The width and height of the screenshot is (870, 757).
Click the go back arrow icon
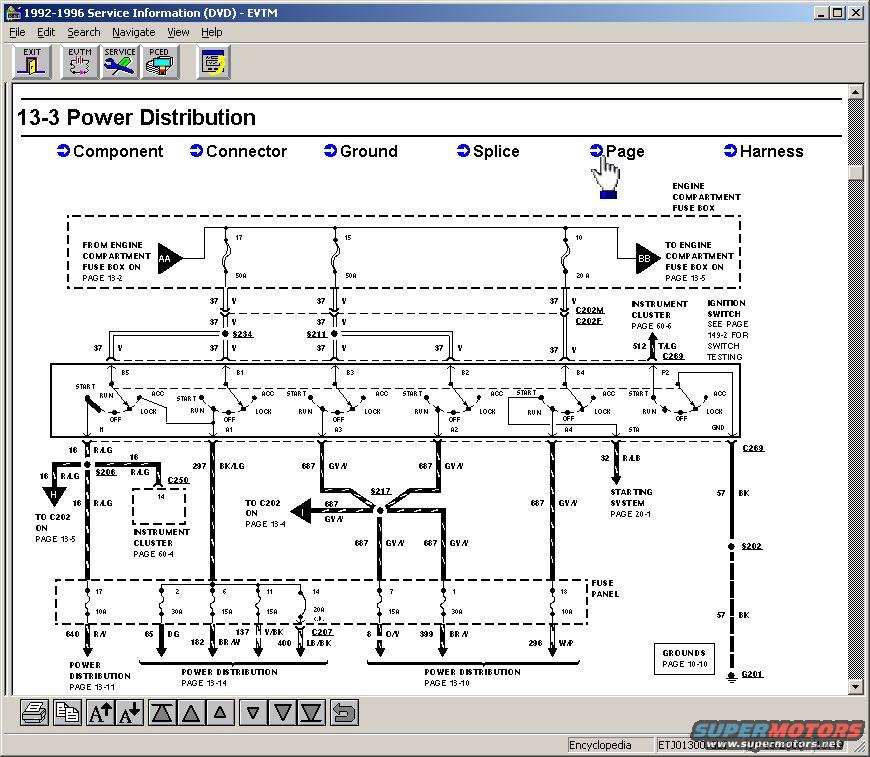tap(344, 712)
